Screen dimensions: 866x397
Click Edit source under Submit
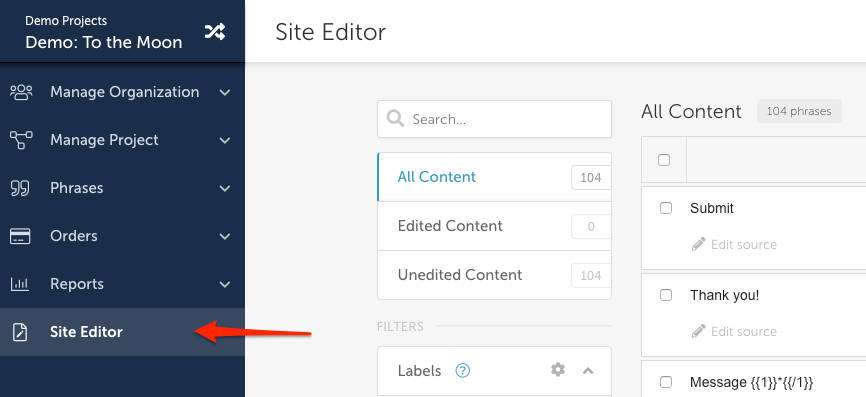pyautogui.click(x=734, y=245)
